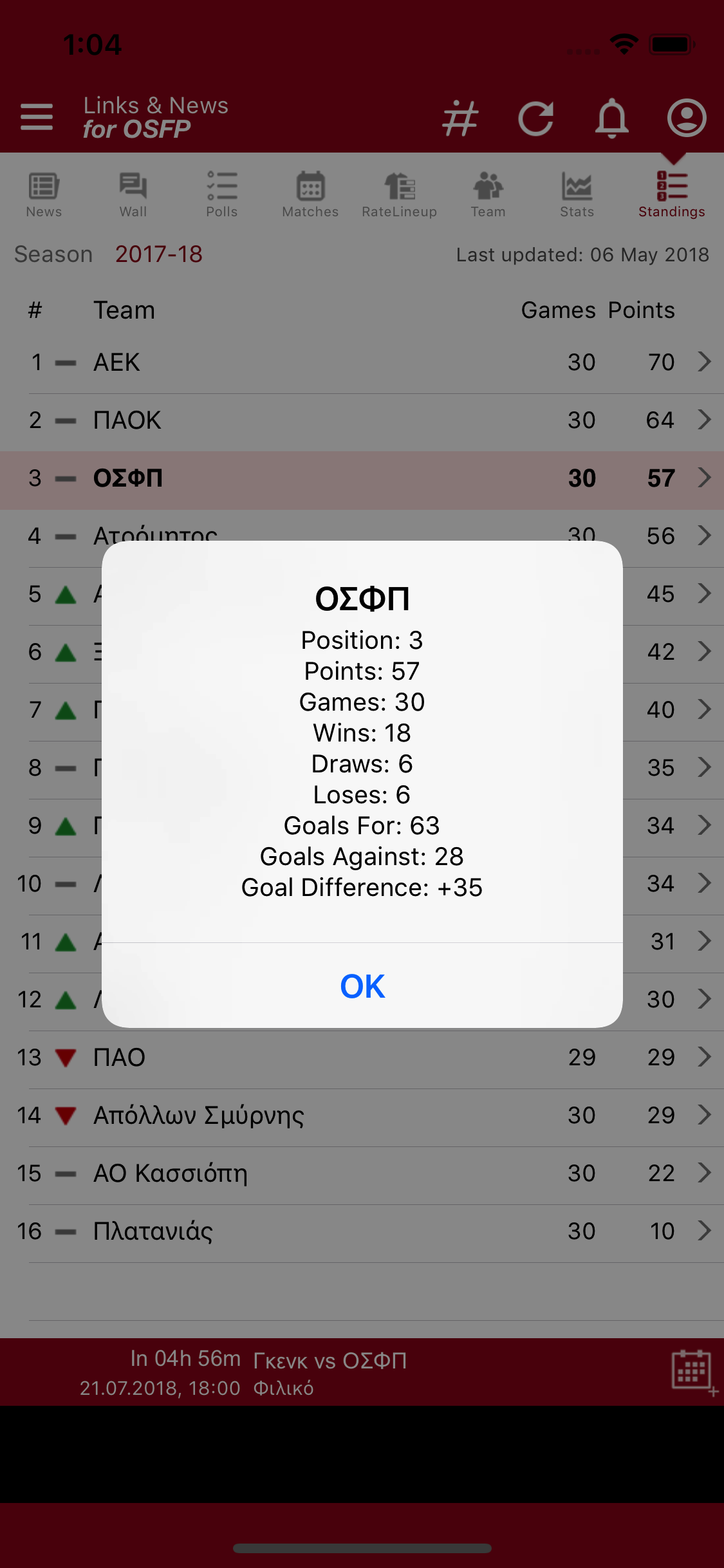
Task: View the Stats tab
Action: click(577, 195)
